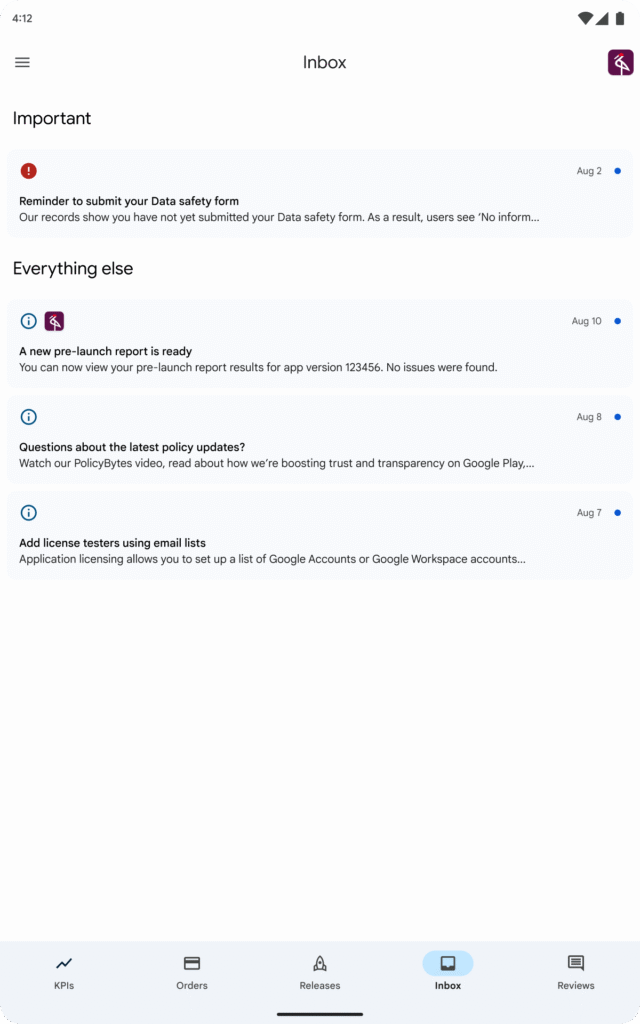This screenshot has width=640, height=1024.
Task: Click the red alert icon on Data safety reminder
Action: pos(28,170)
